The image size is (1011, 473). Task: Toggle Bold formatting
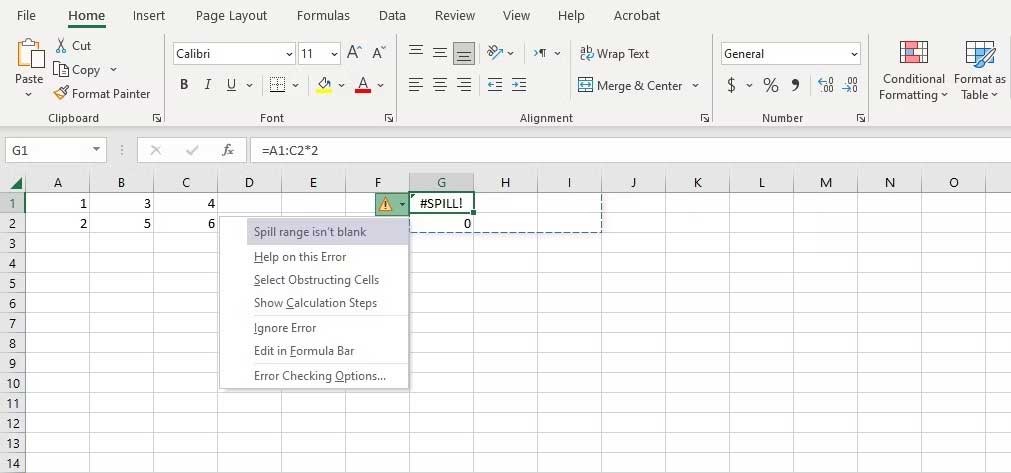[184, 85]
